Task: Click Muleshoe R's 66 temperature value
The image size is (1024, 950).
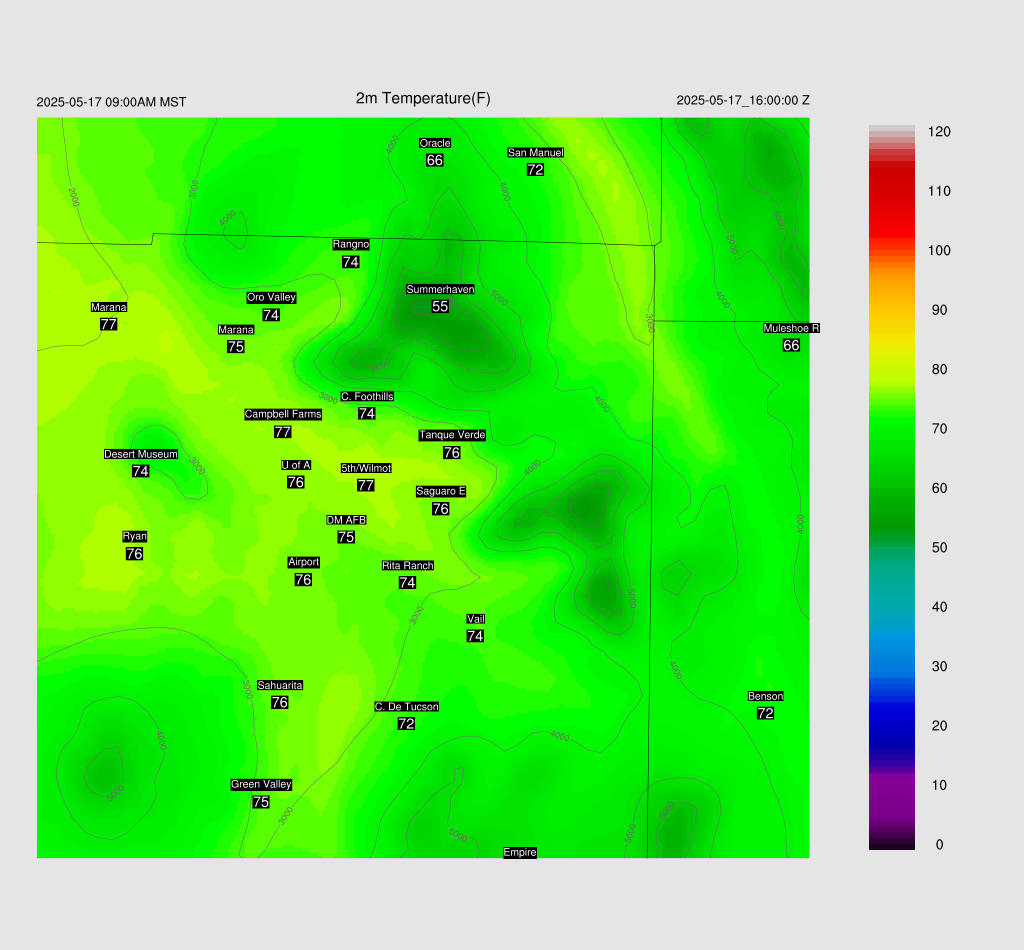Action: point(791,345)
